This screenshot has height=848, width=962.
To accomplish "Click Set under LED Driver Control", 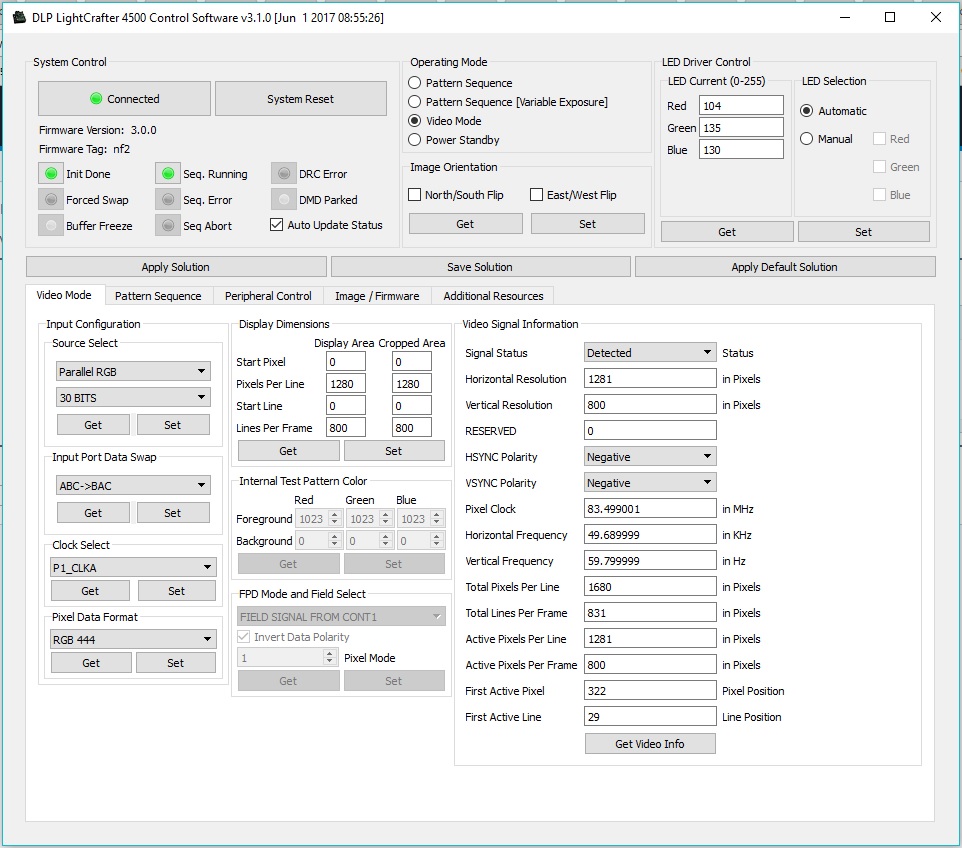I will pyautogui.click(x=863, y=231).
